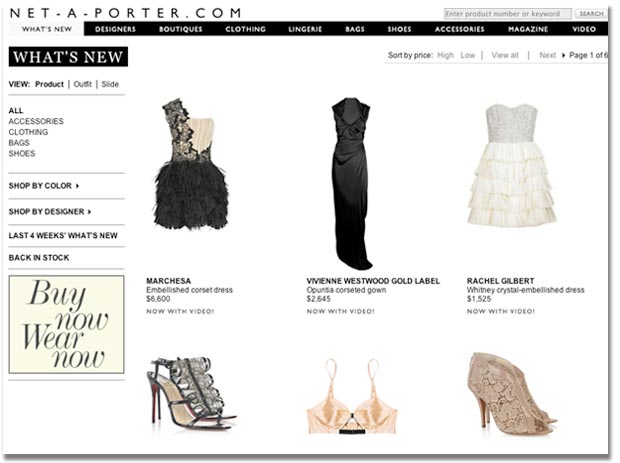Screen dimensions: 620x463
Task: Open the Designers menu
Action: (x=115, y=29)
